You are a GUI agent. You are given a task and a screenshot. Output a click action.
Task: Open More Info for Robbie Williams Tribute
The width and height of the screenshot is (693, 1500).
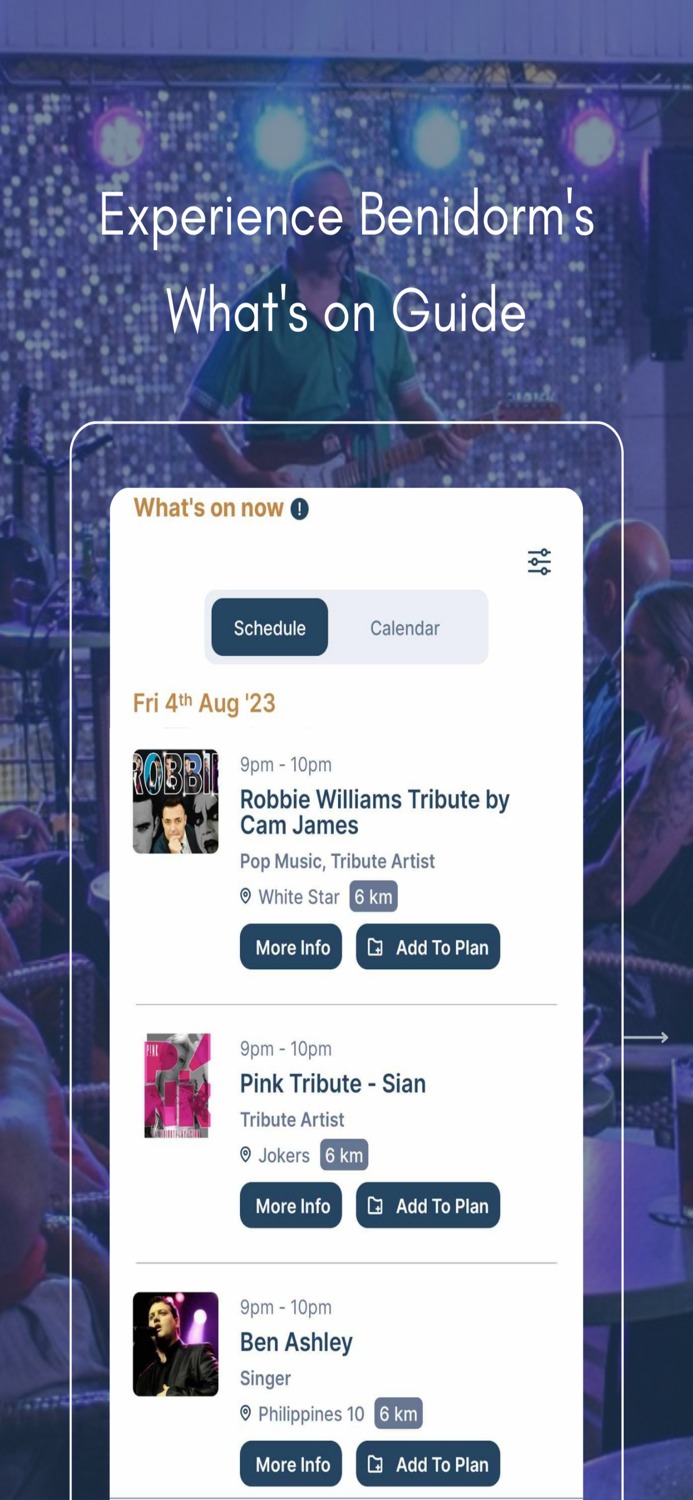pos(291,947)
